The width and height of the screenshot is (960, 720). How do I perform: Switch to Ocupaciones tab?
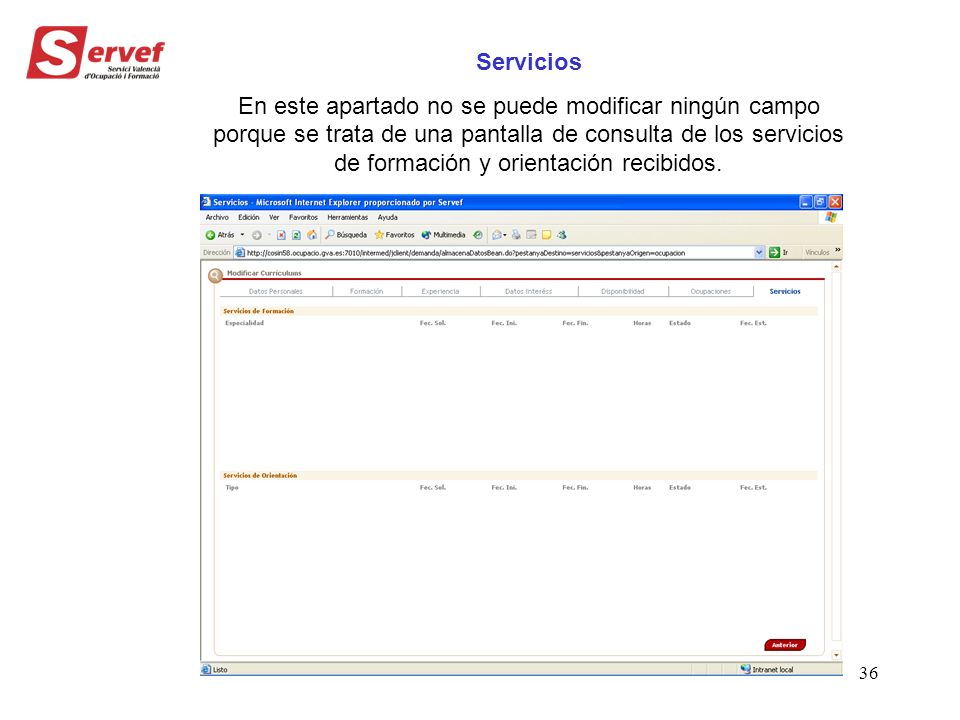click(711, 291)
